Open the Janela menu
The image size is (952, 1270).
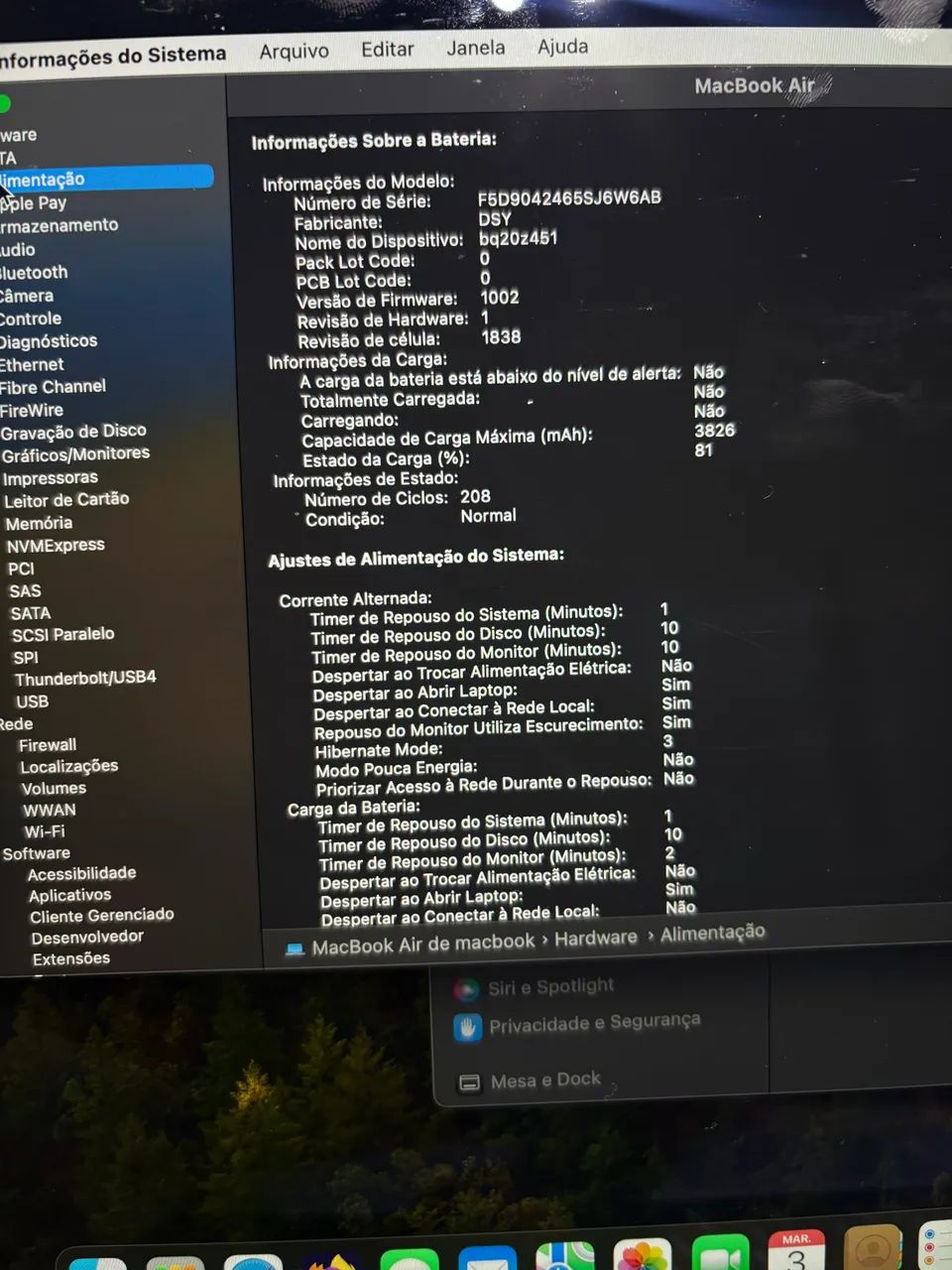[475, 48]
